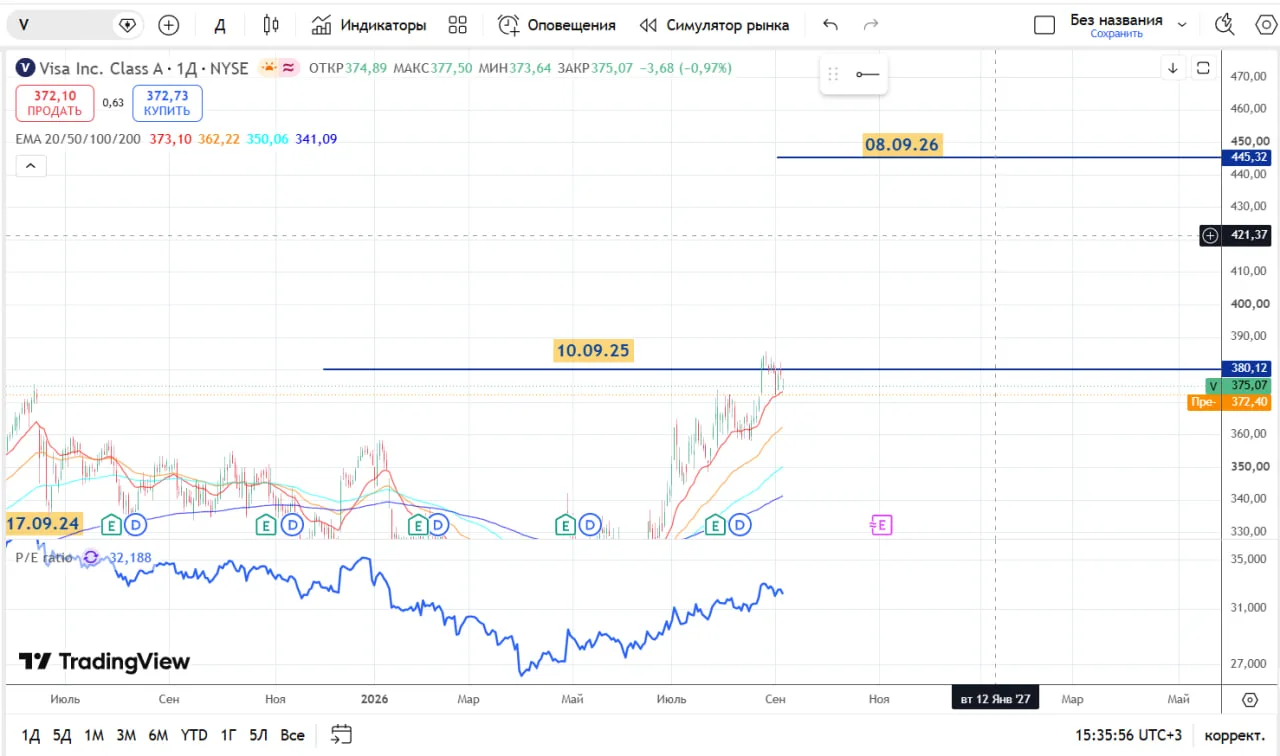Open the timezone menu at 15:35:56 UTC+3

[1128, 735]
